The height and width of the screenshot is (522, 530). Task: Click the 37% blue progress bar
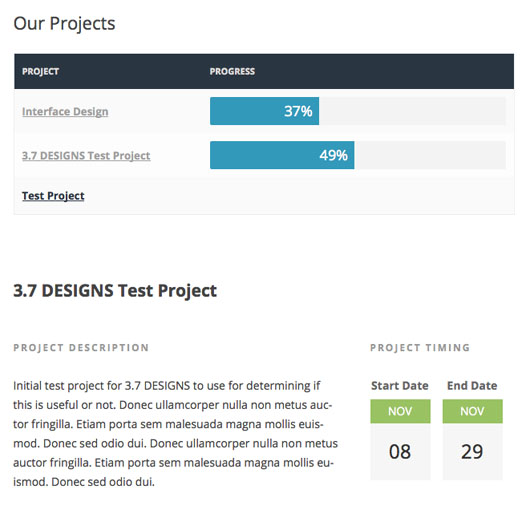pyautogui.click(x=264, y=111)
